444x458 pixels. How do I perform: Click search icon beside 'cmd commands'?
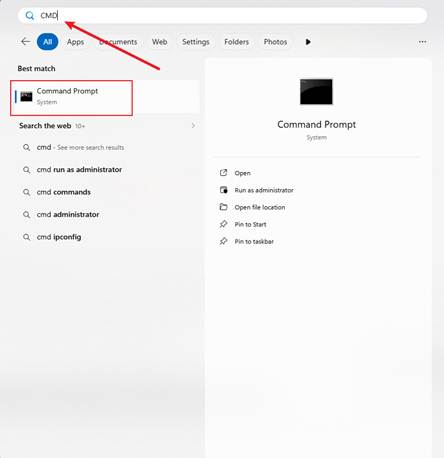(26, 192)
